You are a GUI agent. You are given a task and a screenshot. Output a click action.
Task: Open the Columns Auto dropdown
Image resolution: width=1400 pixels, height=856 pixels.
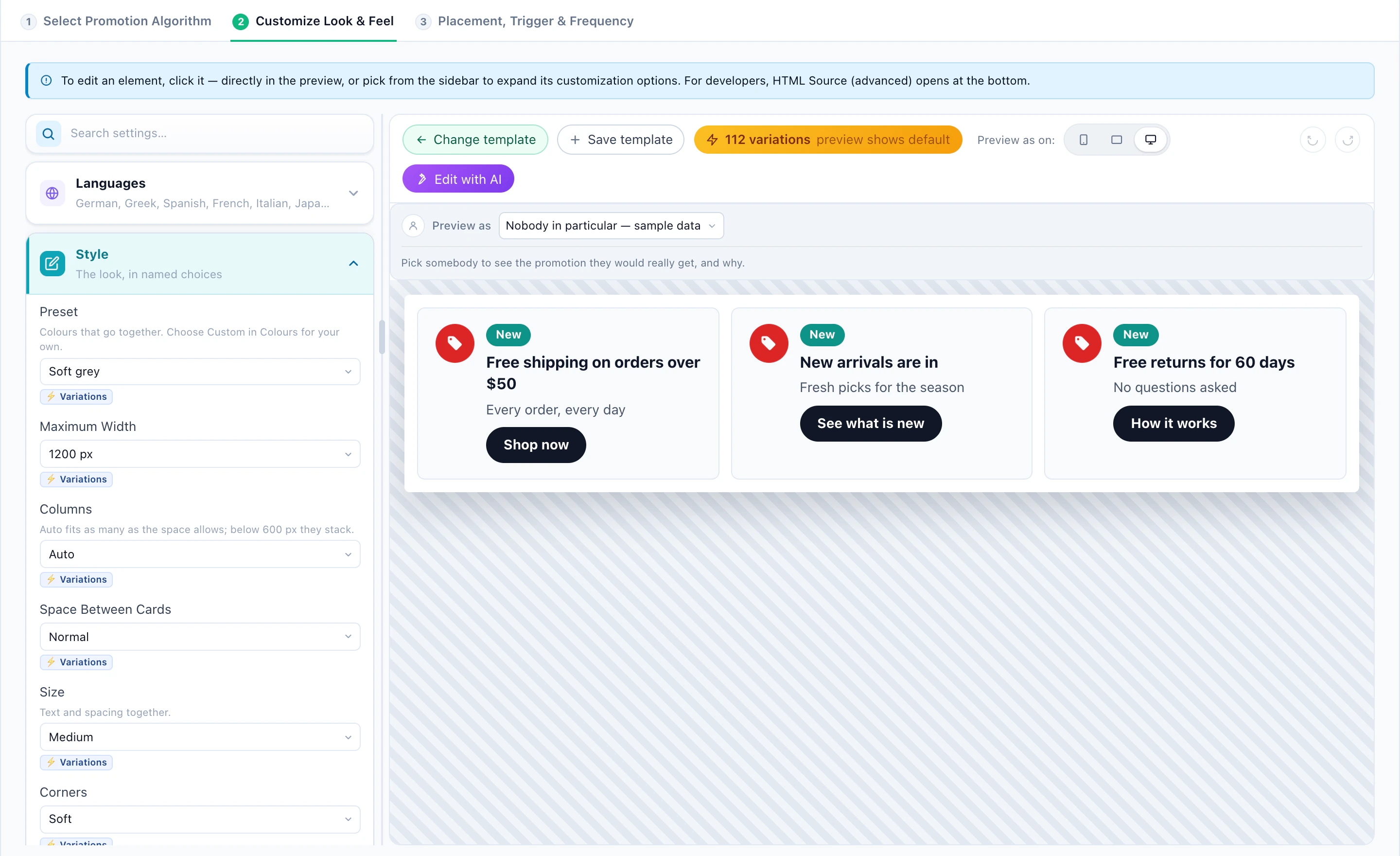200,554
